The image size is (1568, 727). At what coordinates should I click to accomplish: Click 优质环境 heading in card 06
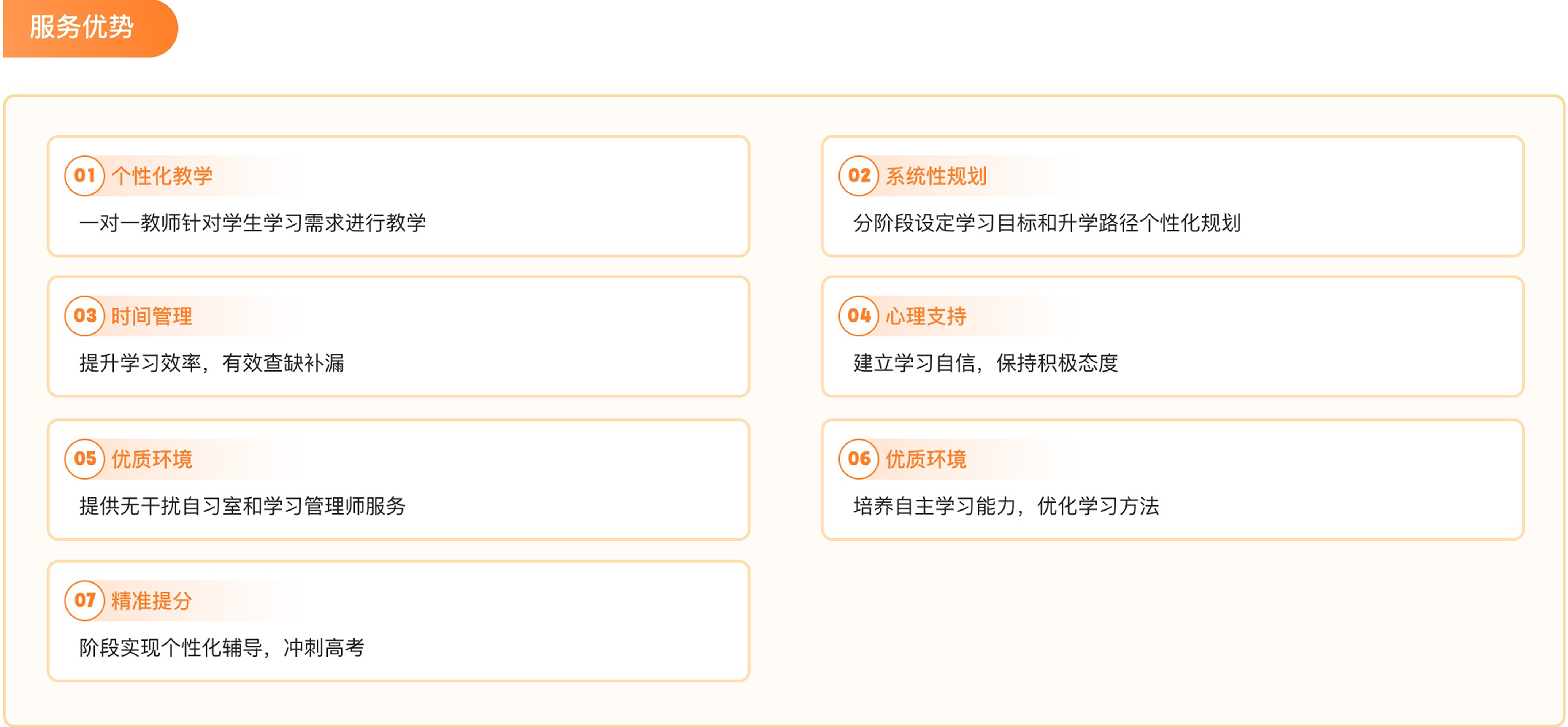926,459
